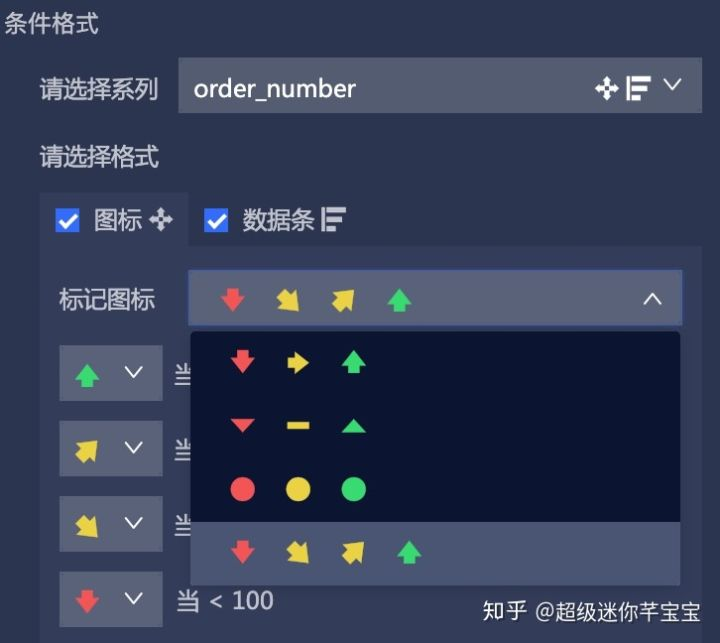
Task: Click the data bar icon in series field
Action: coord(638,88)
